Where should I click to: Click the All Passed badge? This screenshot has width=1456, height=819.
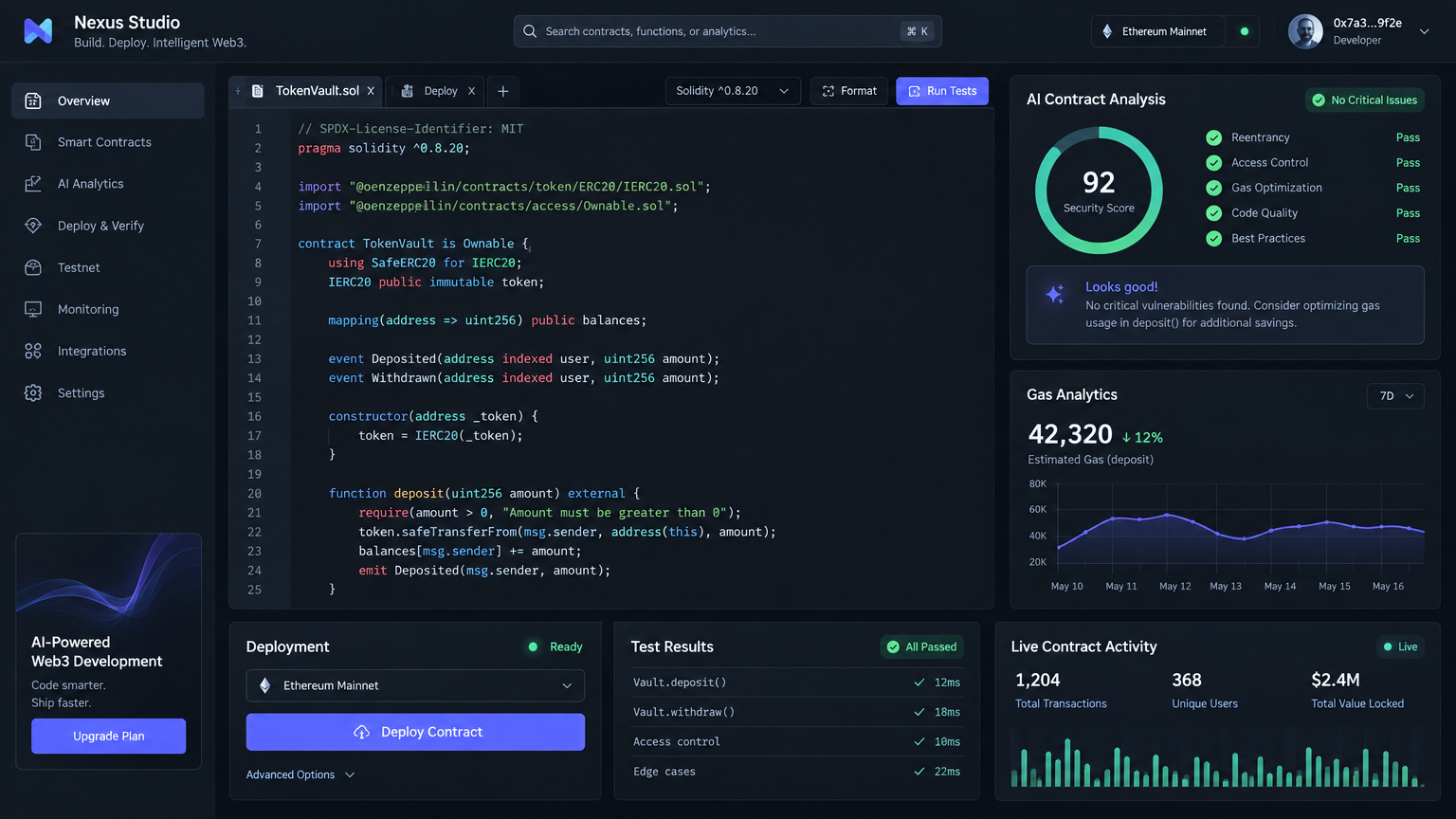(922, 646)
